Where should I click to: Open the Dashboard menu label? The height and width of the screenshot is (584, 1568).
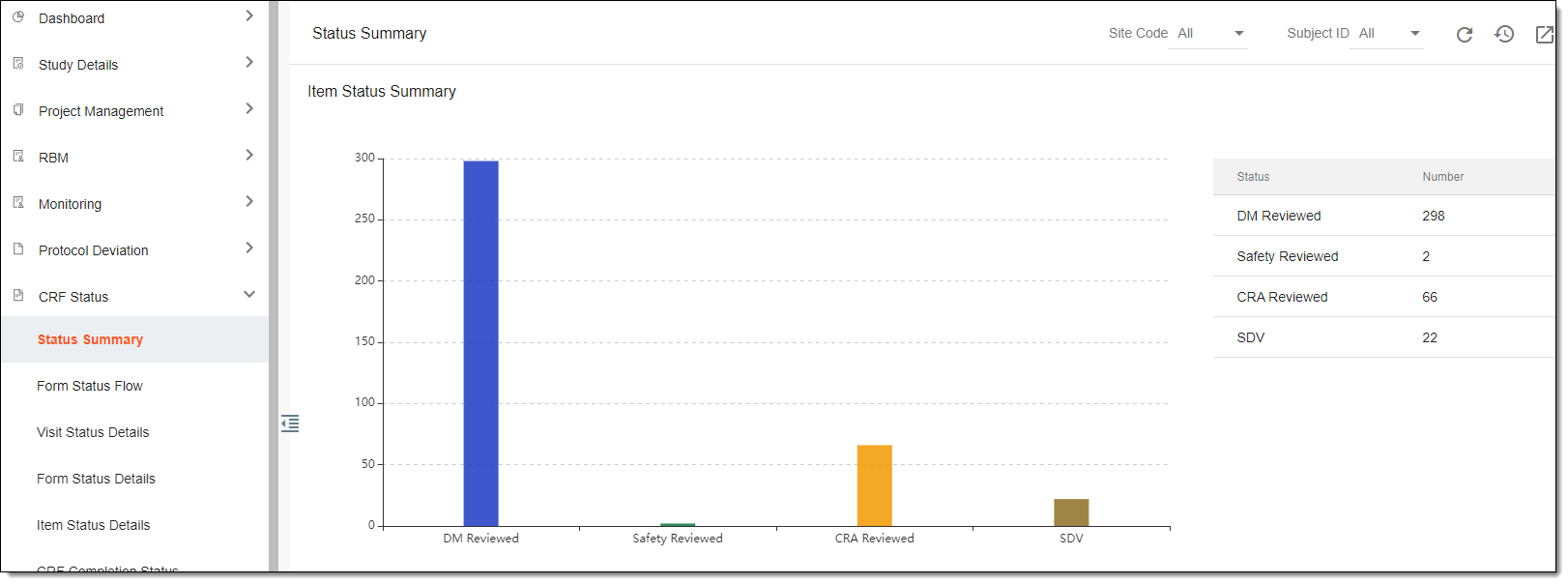(72, 18)
